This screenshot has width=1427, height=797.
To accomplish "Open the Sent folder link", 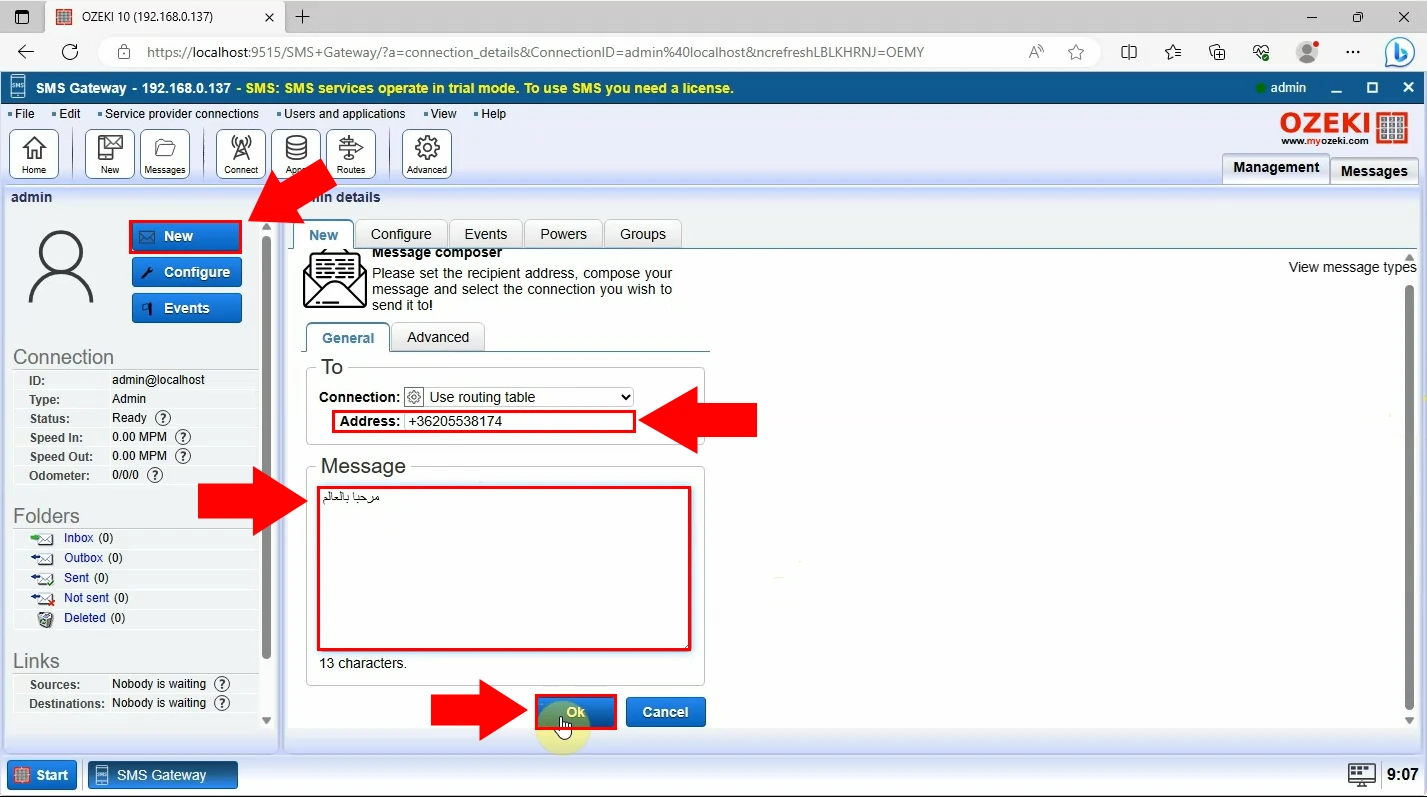I will point(76,578).
